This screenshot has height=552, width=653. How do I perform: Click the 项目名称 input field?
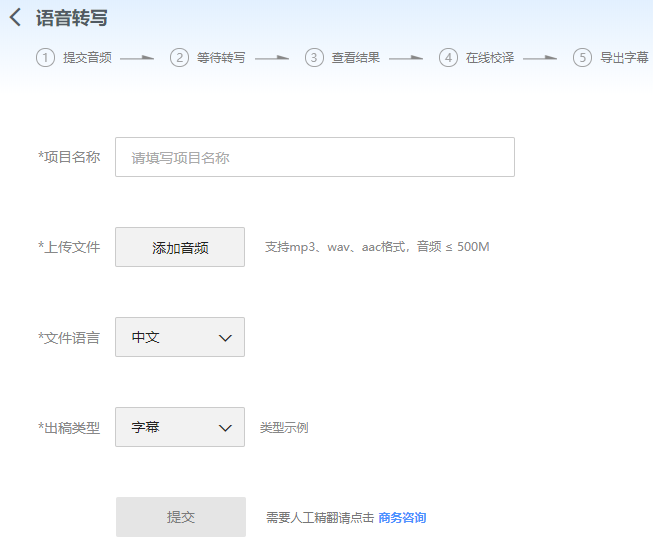[315, 157]
